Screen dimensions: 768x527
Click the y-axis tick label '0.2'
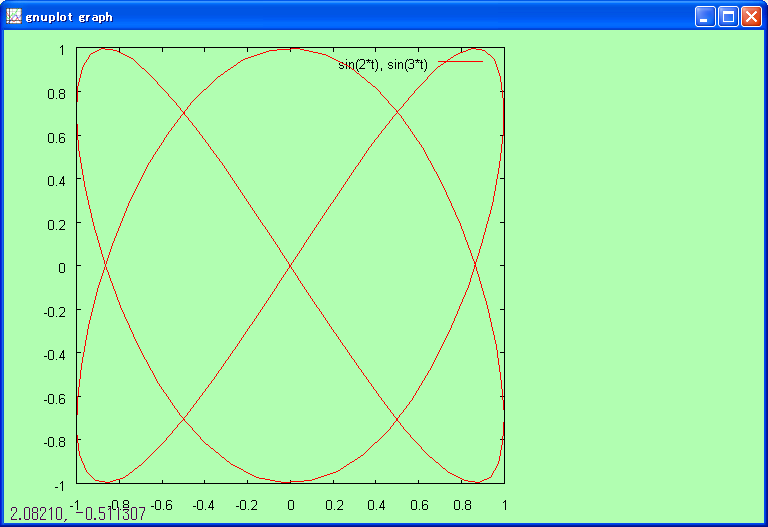(56, 224)
